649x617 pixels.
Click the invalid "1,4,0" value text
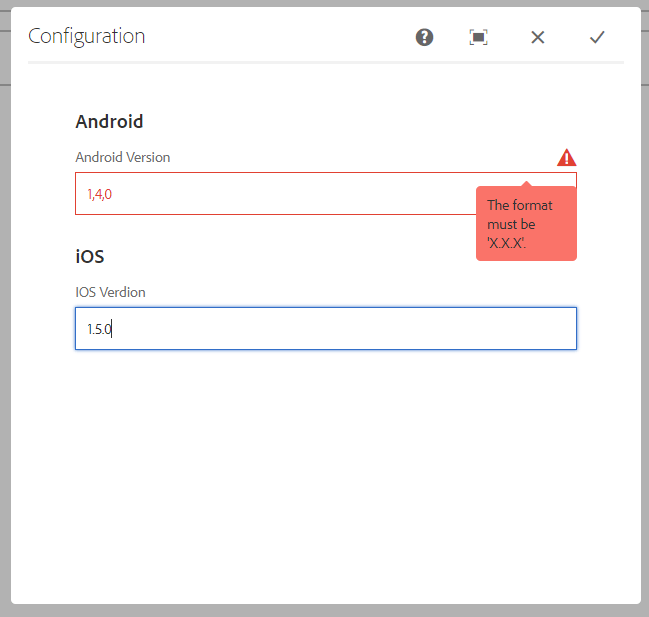[x=100, y=194]
